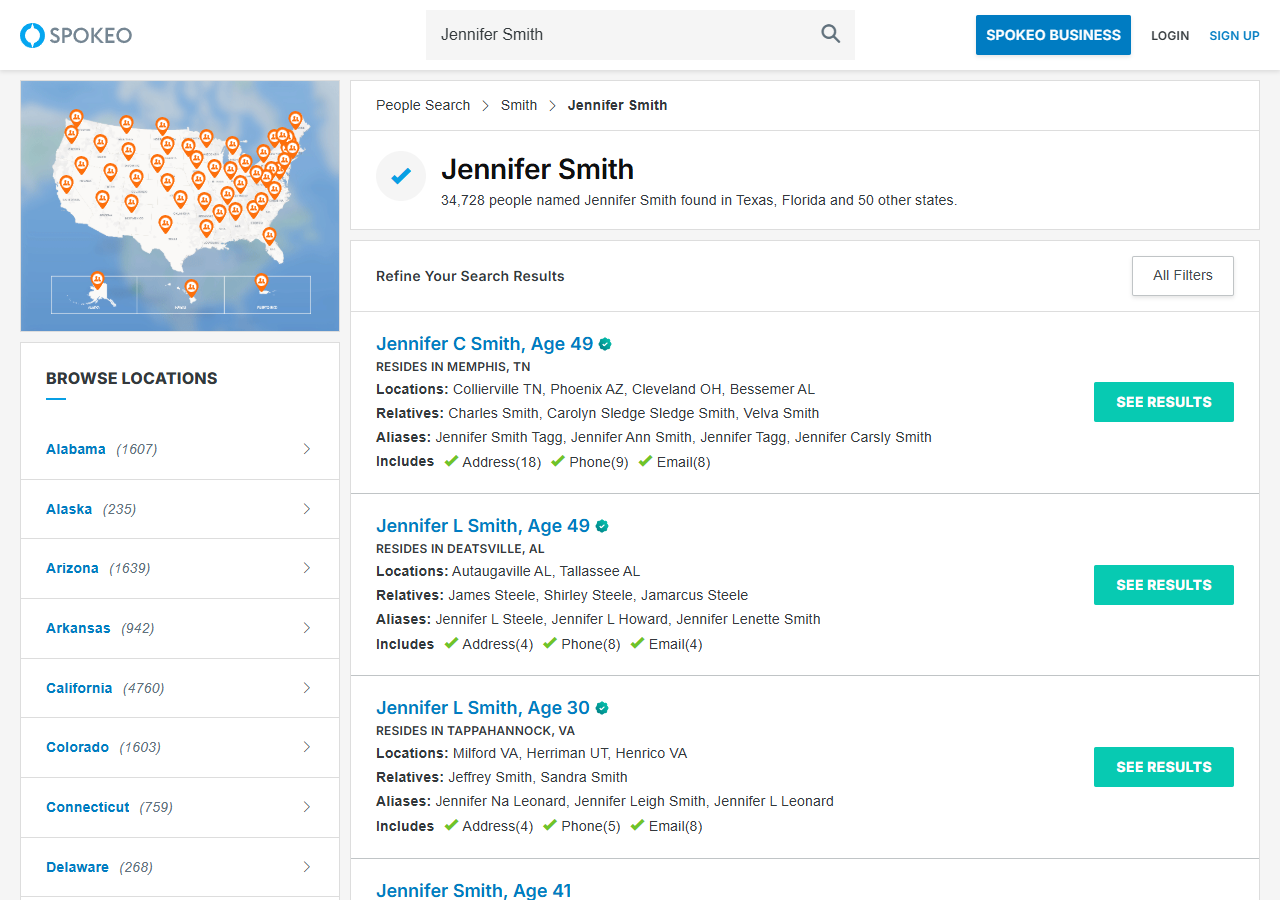Select the North Dakota map pin

163,126
